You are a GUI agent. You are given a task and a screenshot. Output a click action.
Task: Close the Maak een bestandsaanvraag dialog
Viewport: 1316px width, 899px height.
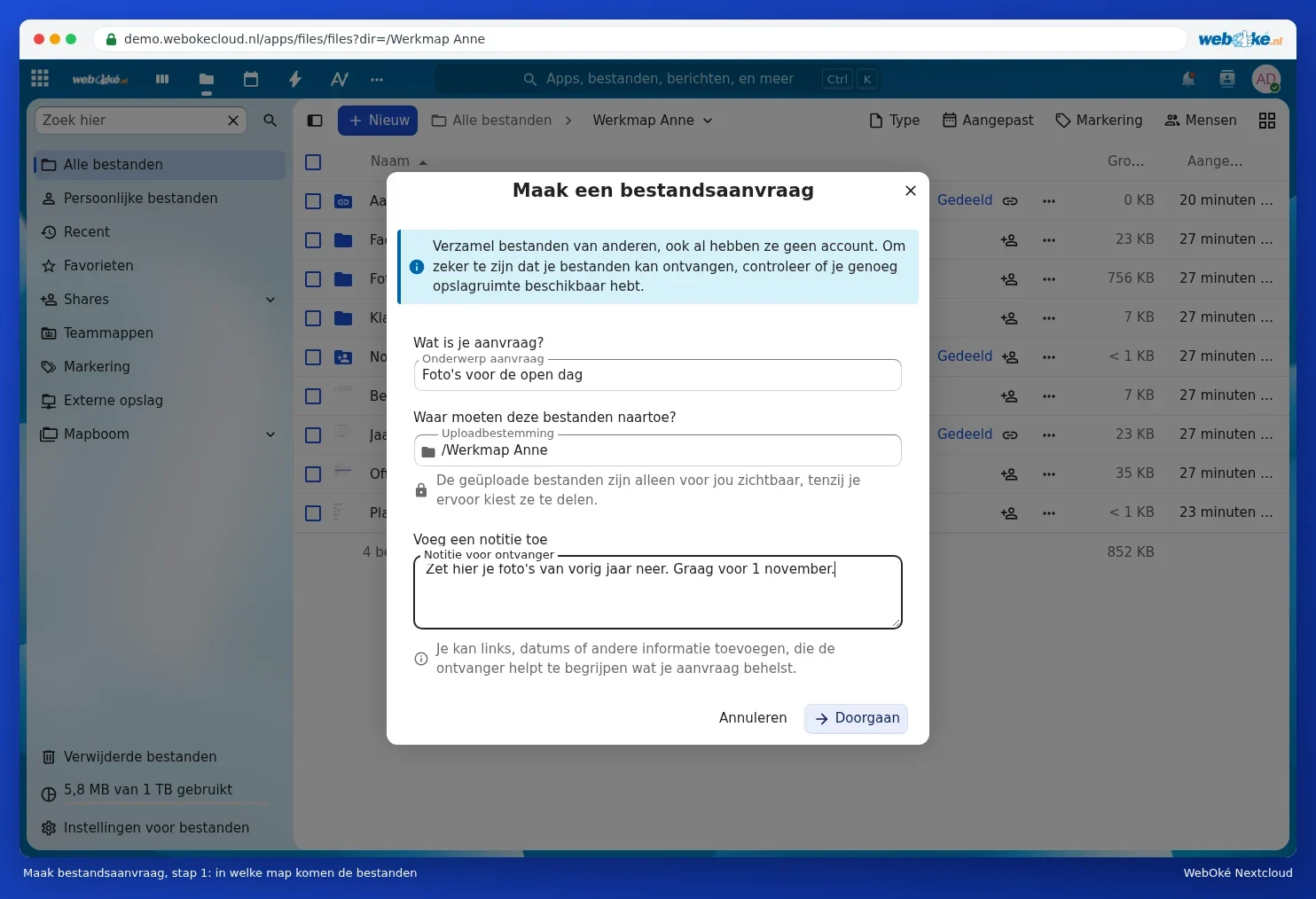click(x=911, y=191)
